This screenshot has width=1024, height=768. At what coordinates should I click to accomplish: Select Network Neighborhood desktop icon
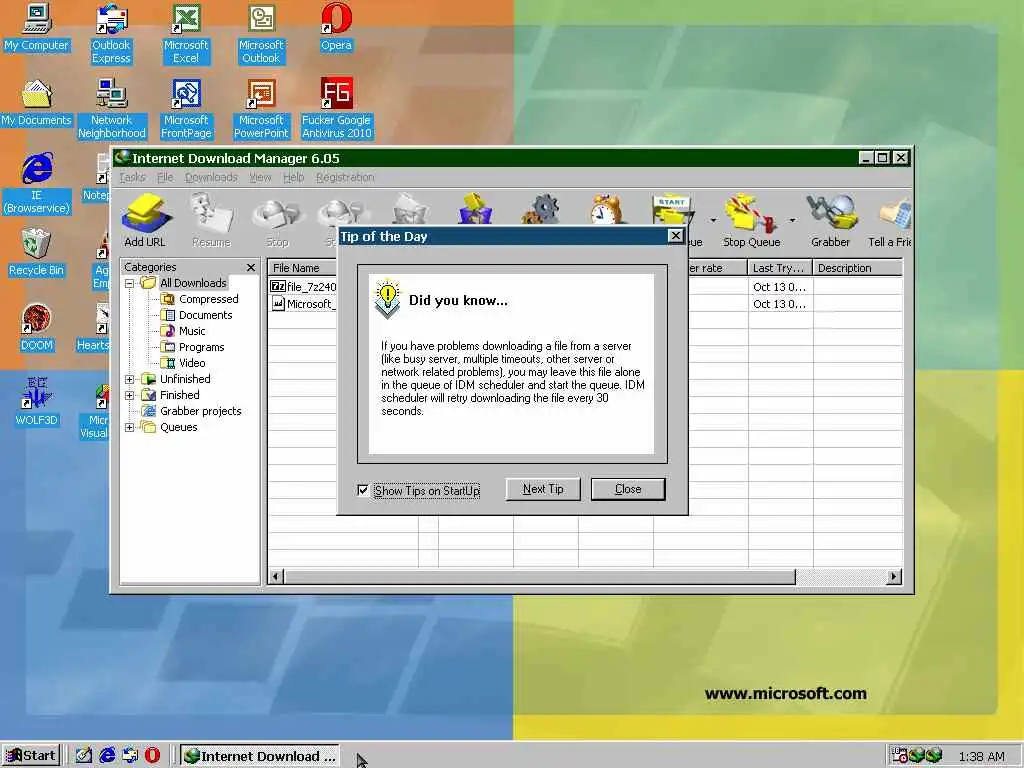[x=112, y=109]
